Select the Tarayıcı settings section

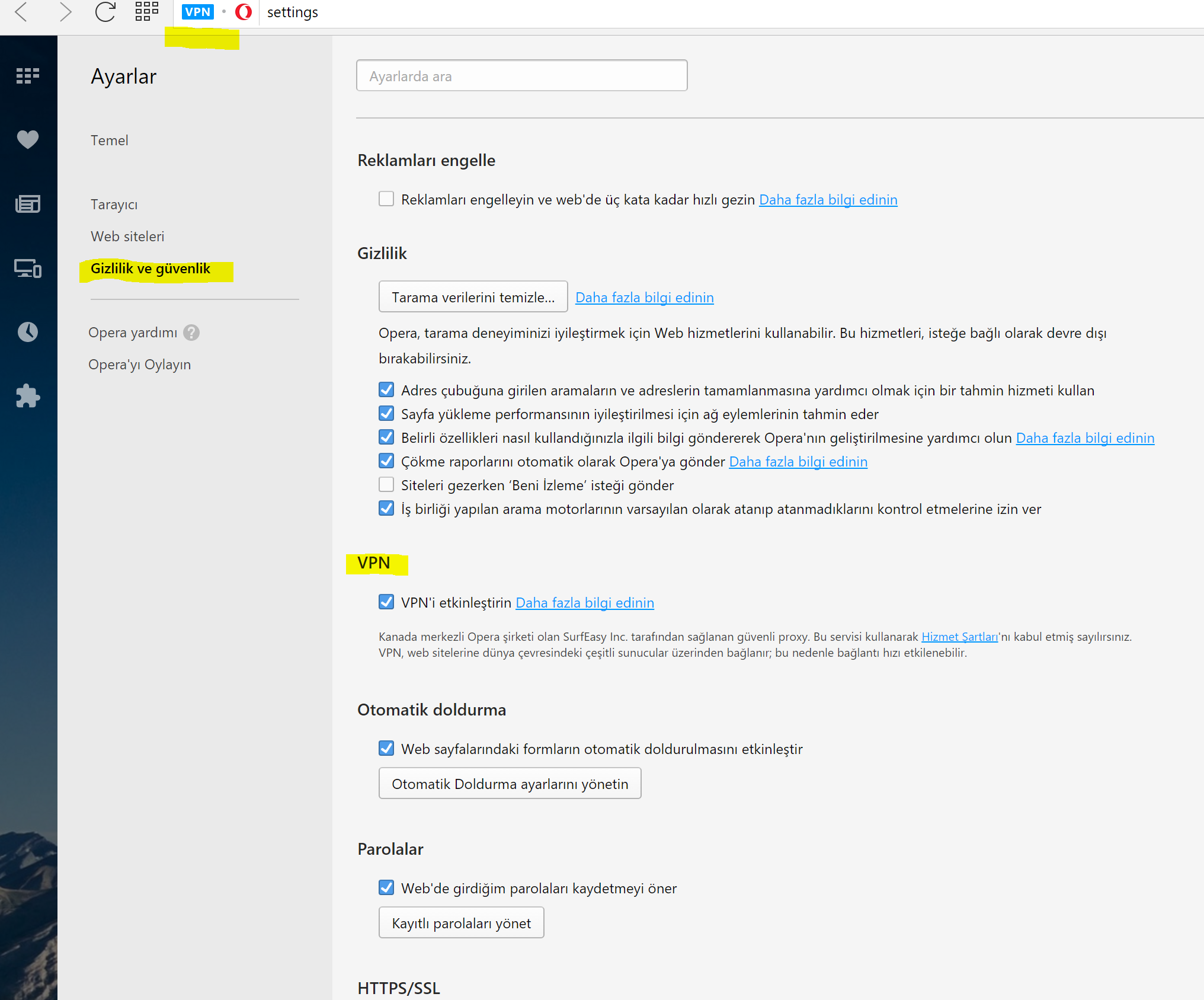pyautogui.click(x=114, y=205)
